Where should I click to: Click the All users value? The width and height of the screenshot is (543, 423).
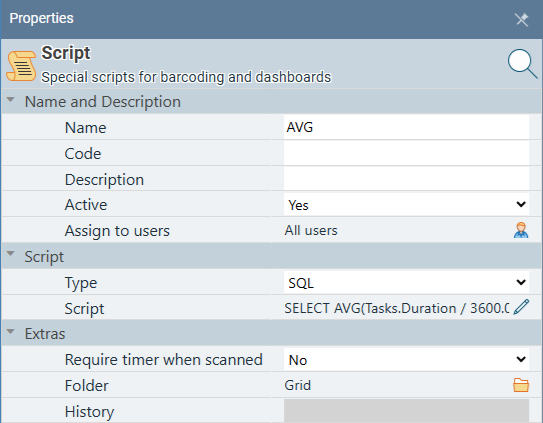click(311, 230)
